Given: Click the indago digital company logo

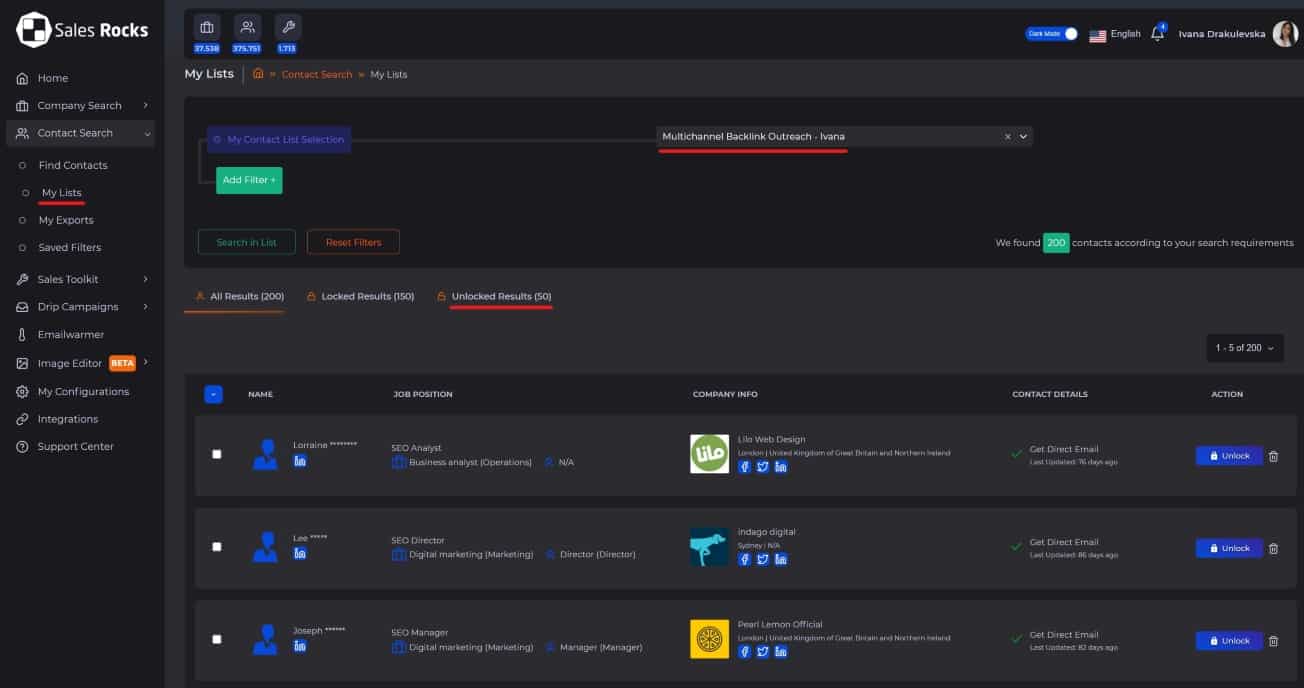Looking at the screenshot, I should pos(709,547).
